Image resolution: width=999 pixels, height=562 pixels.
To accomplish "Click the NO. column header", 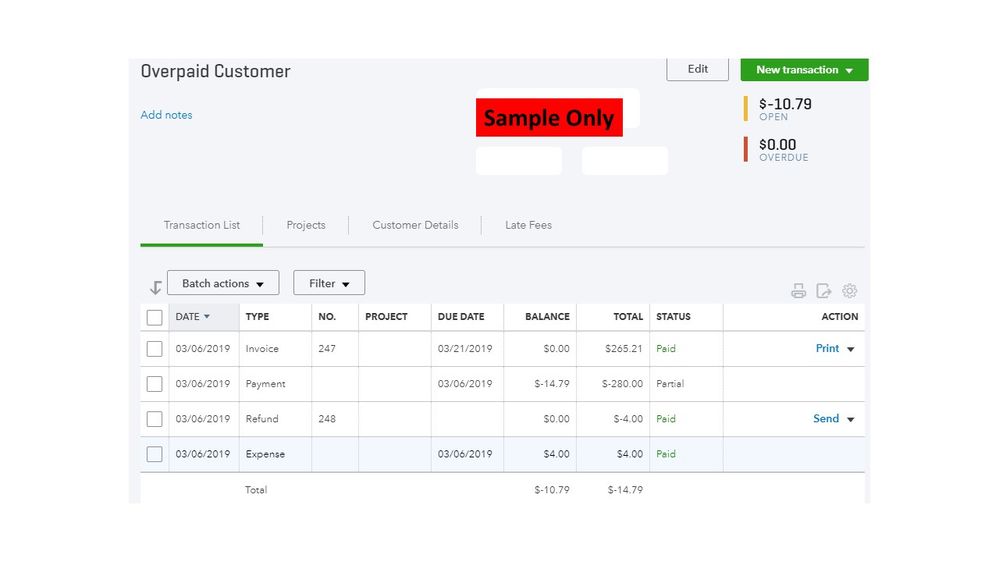I will pyautogui.click(x=327, y=317).
